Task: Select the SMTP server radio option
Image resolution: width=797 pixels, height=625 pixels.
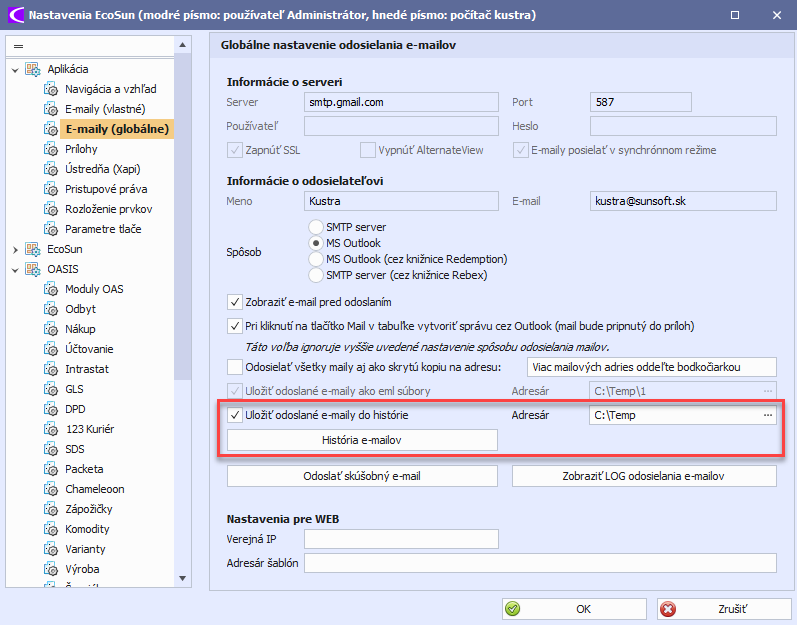Action: click(x=316, y=227)
